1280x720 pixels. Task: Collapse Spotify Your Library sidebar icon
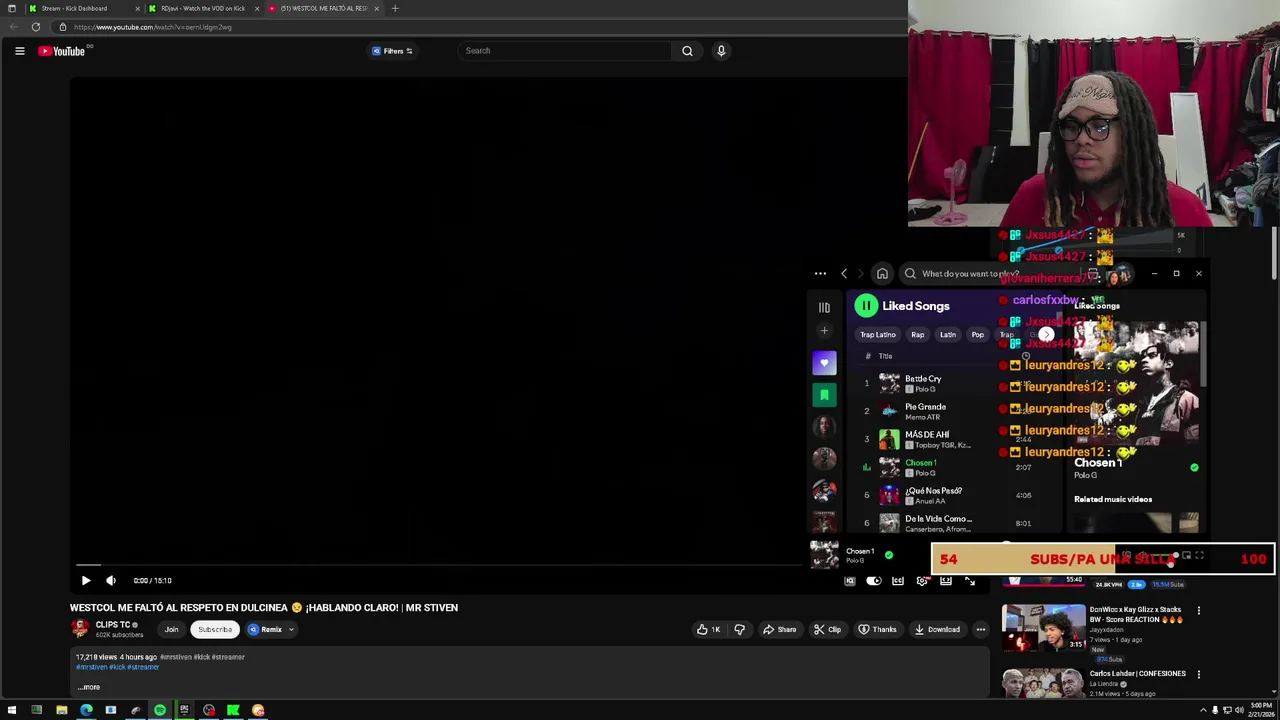[824, 308]
